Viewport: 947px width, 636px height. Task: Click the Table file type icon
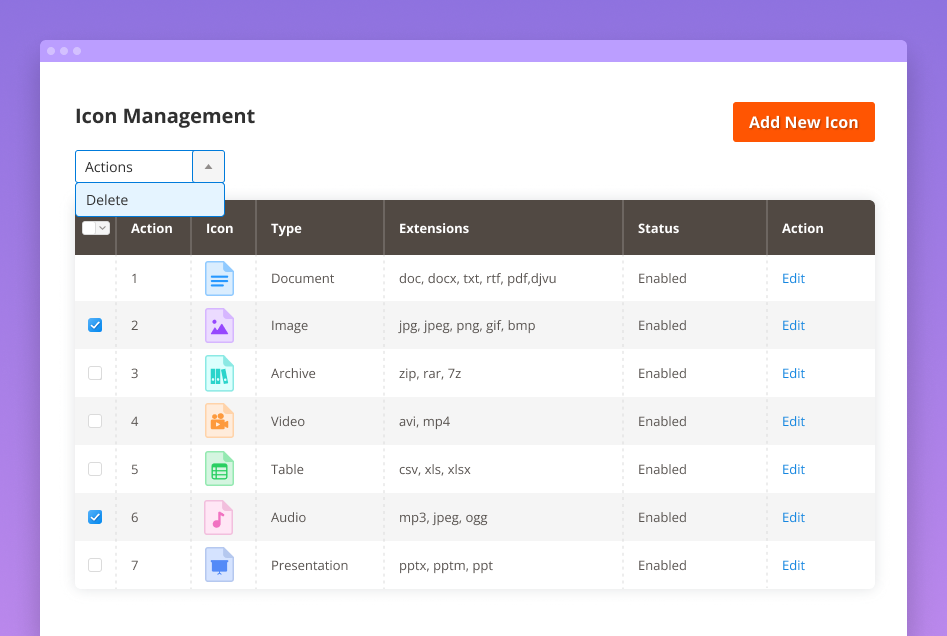coord(220,469)
